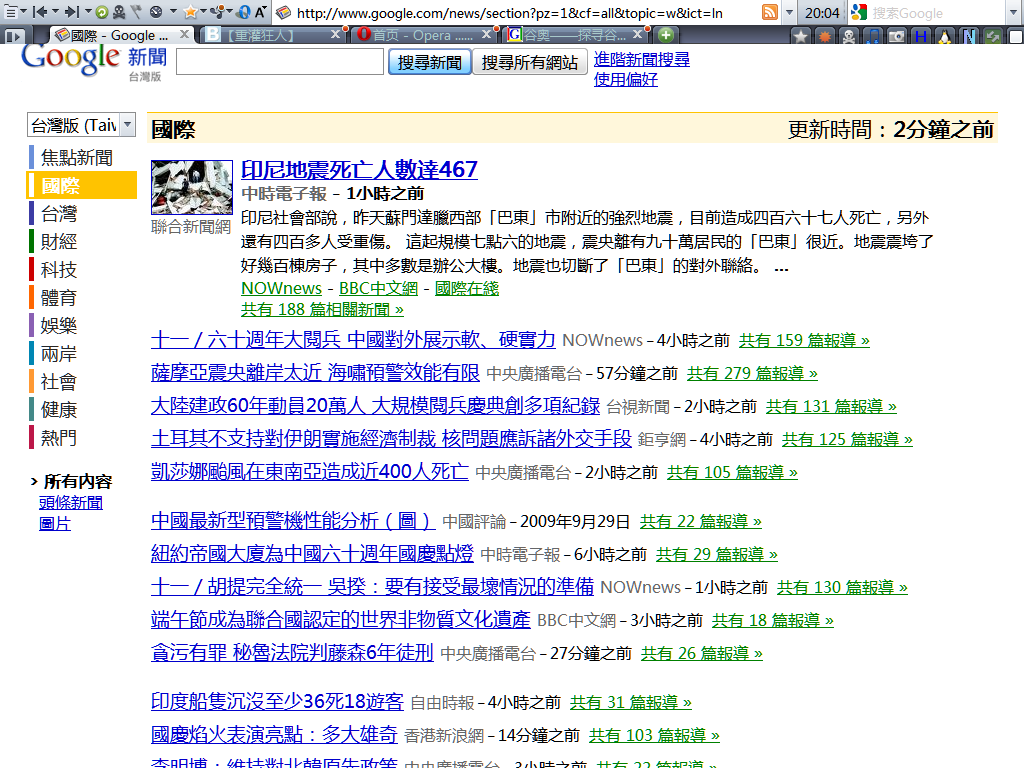This screenshot has width=1024, height=768.
Task: Open the 台灣版 edition dropdown
Action: tap(81, 125)
